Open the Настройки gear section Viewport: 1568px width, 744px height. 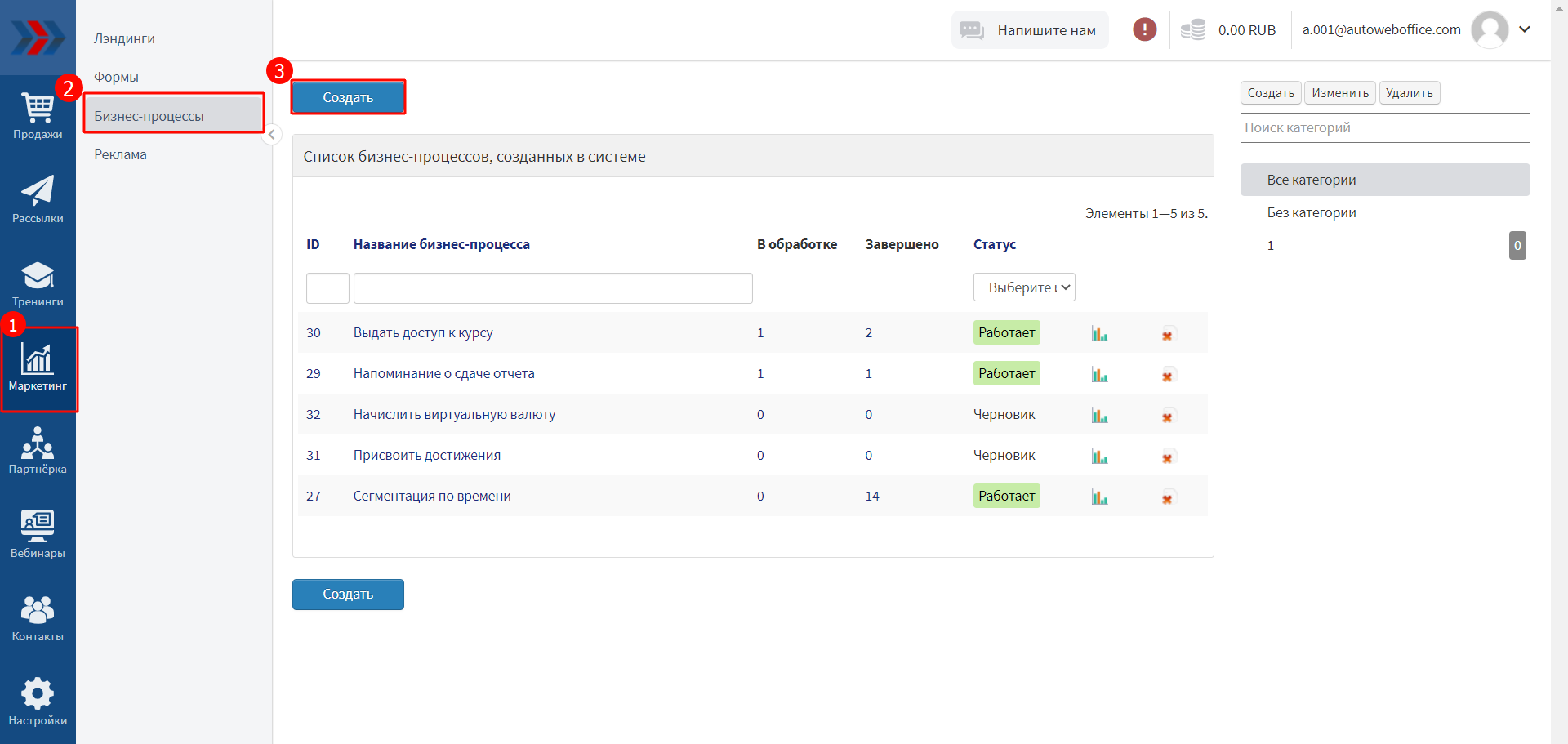click(38, 702)
